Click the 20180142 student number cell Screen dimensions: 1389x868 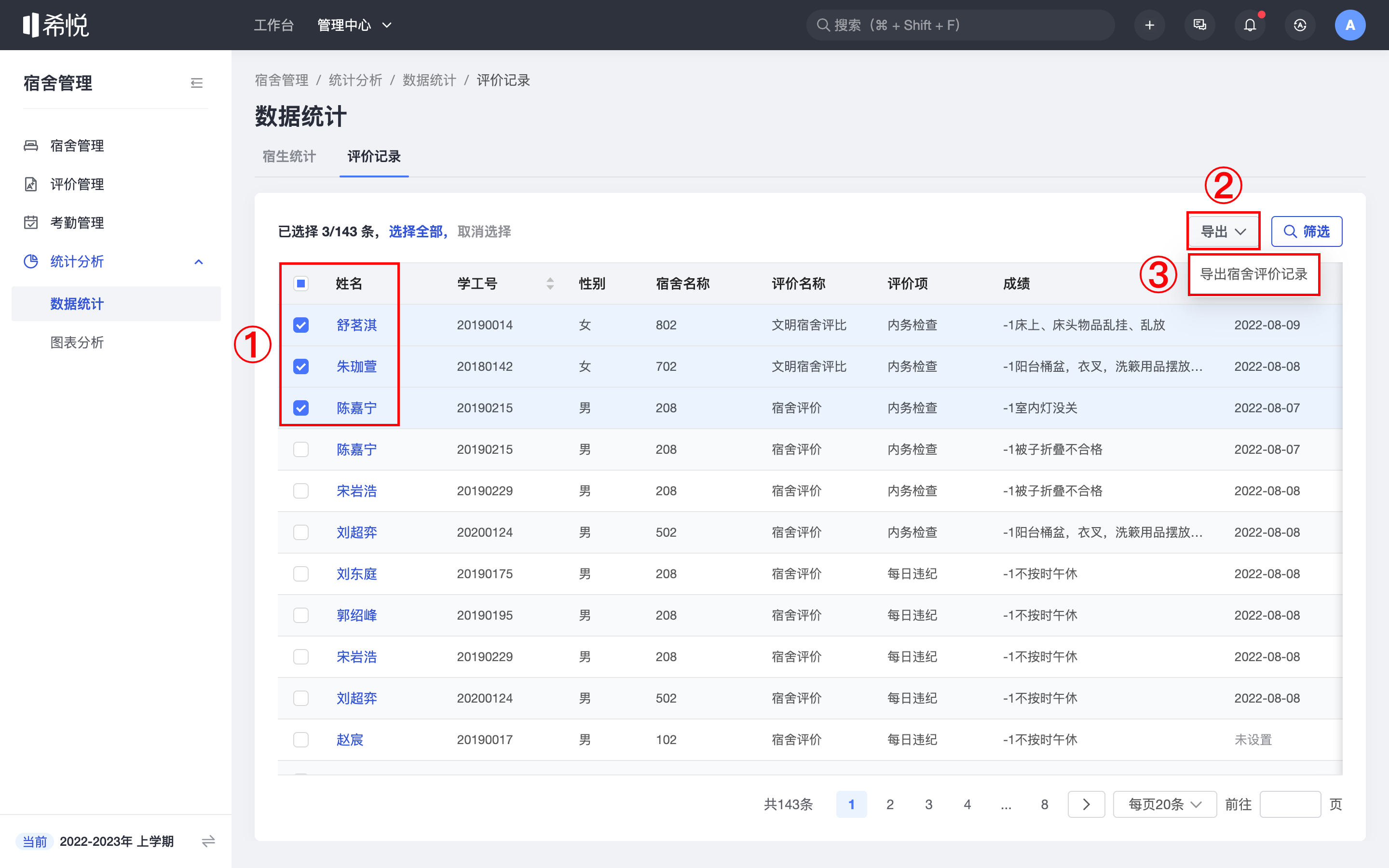pos(484,366)
